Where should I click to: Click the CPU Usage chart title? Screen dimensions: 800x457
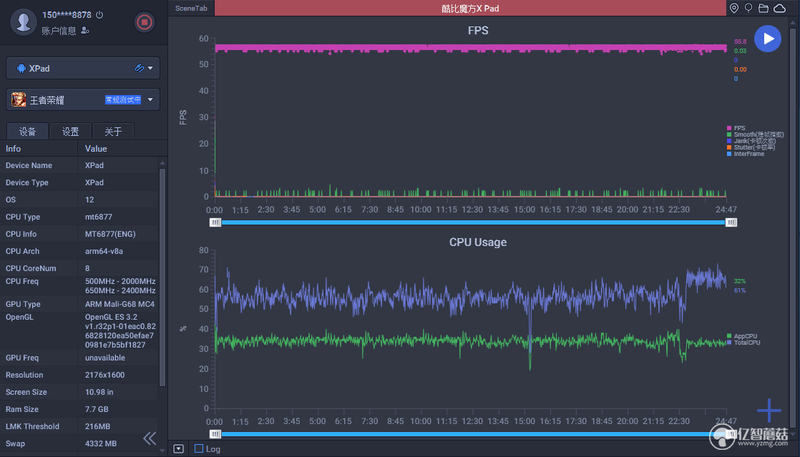click(x=478, y=242)
